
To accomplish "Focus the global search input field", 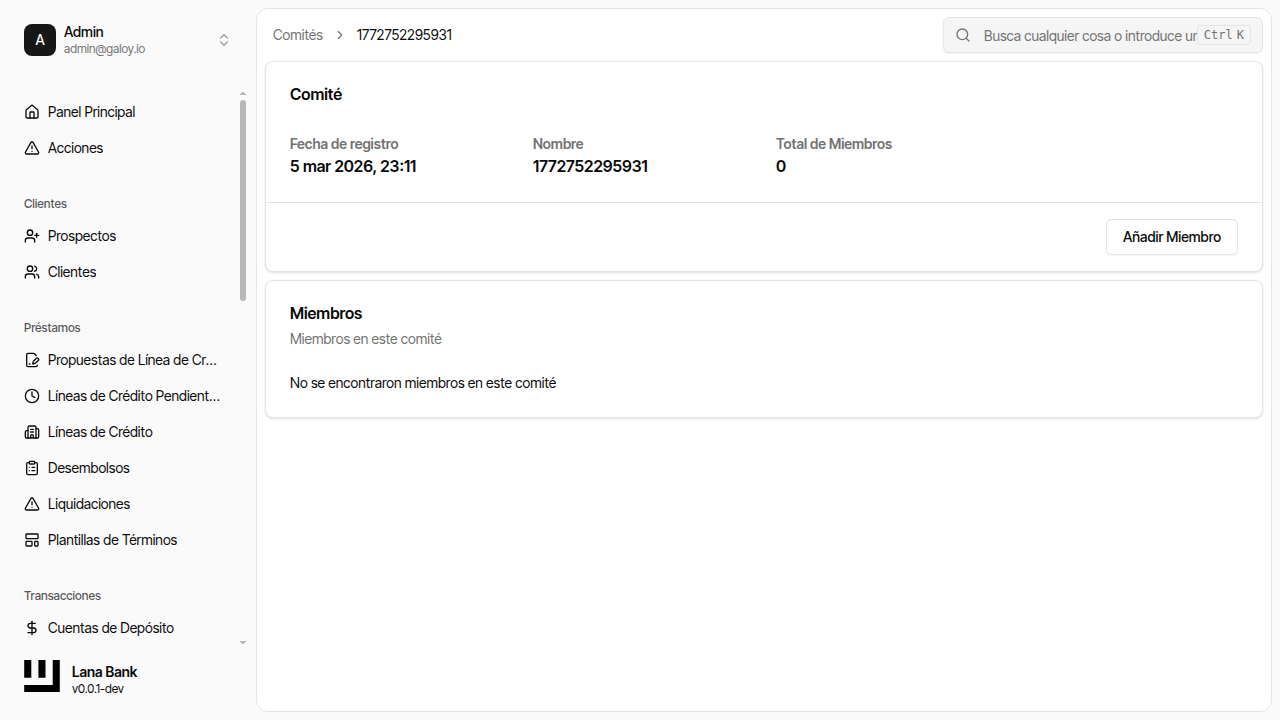I will coord(1088,35).
